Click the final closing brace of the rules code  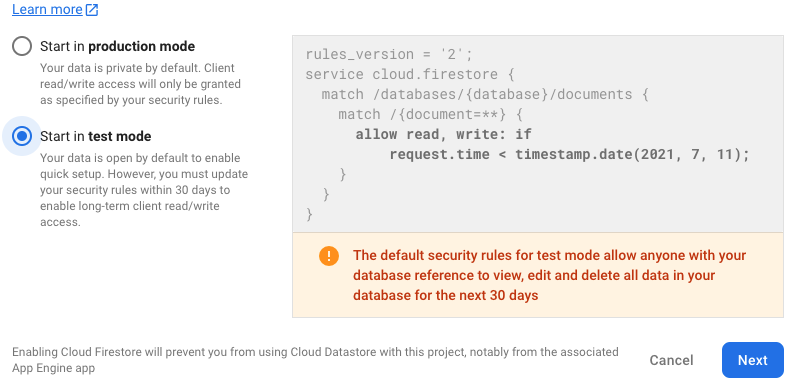tap(309, 214)
